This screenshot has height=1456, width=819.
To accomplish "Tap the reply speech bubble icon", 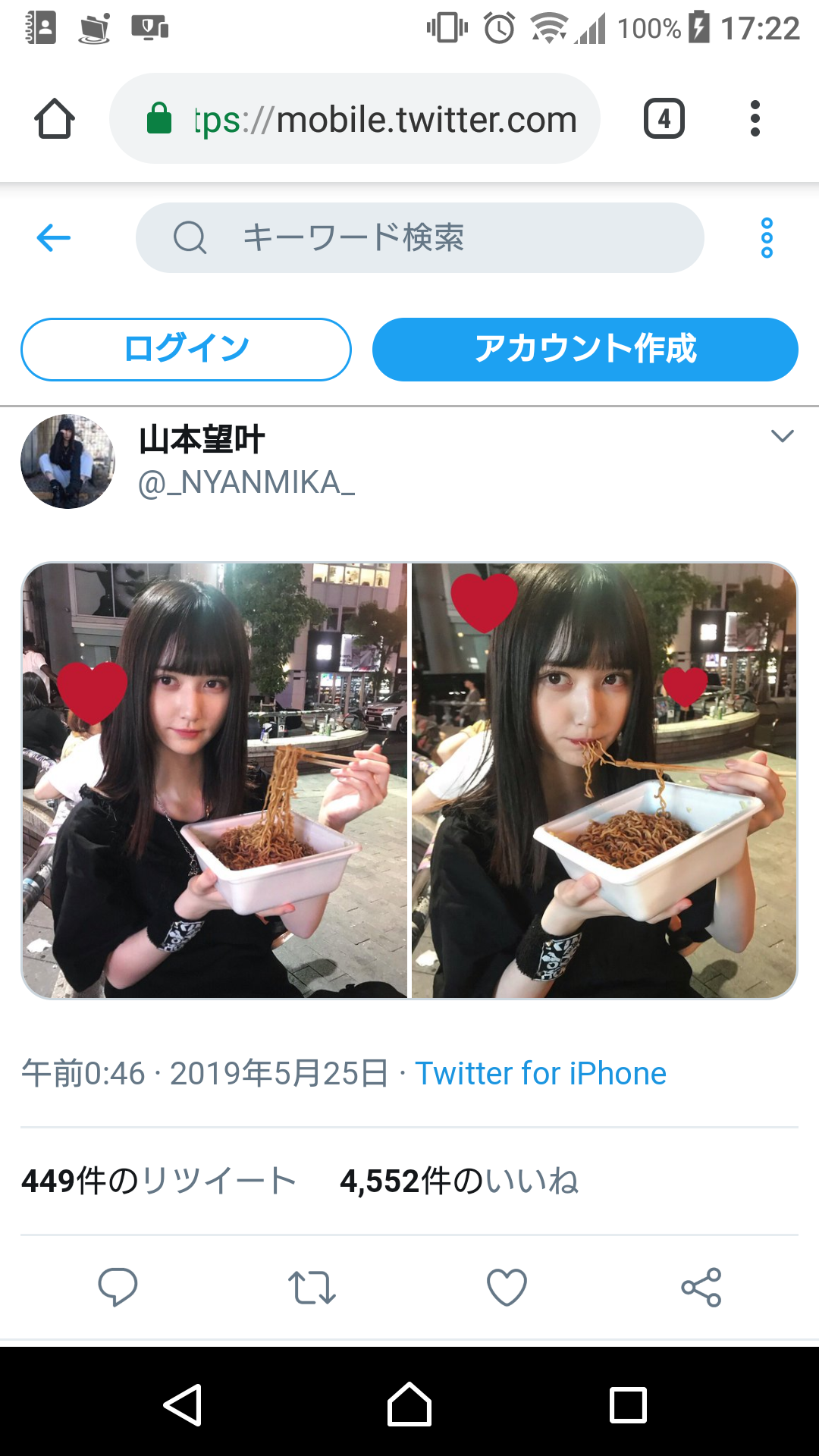I will (118, 1287).
